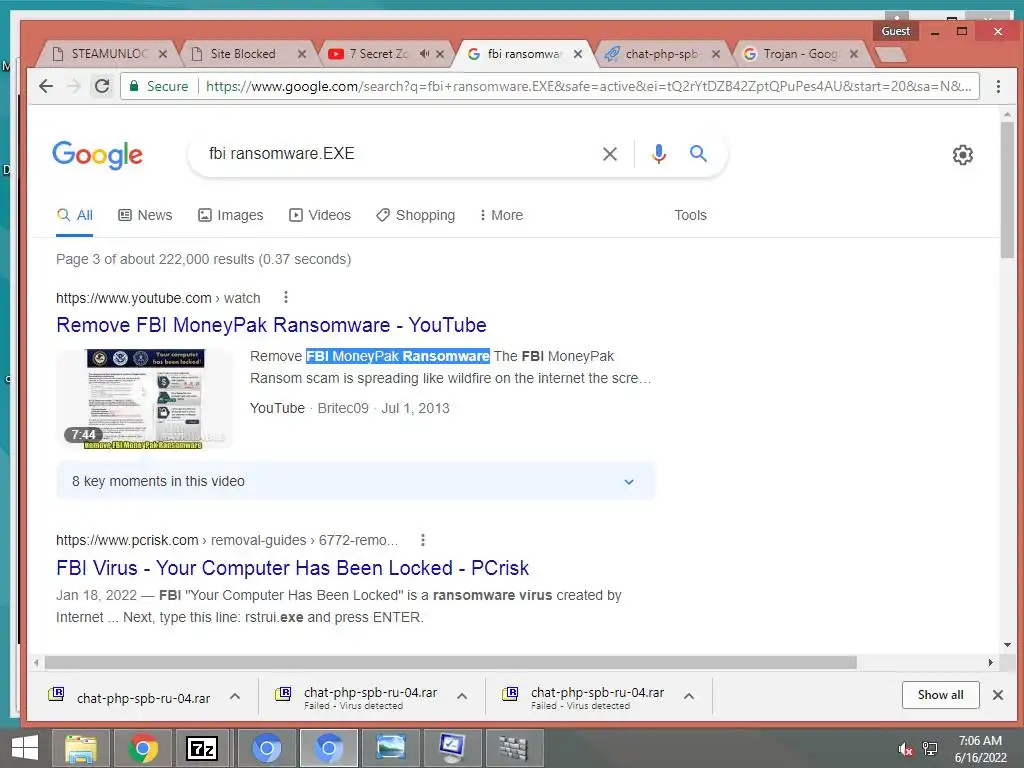Switch to Site Blocked tab
The width and height of the screenshot is (1024, 768).
(x=242, y=54)
